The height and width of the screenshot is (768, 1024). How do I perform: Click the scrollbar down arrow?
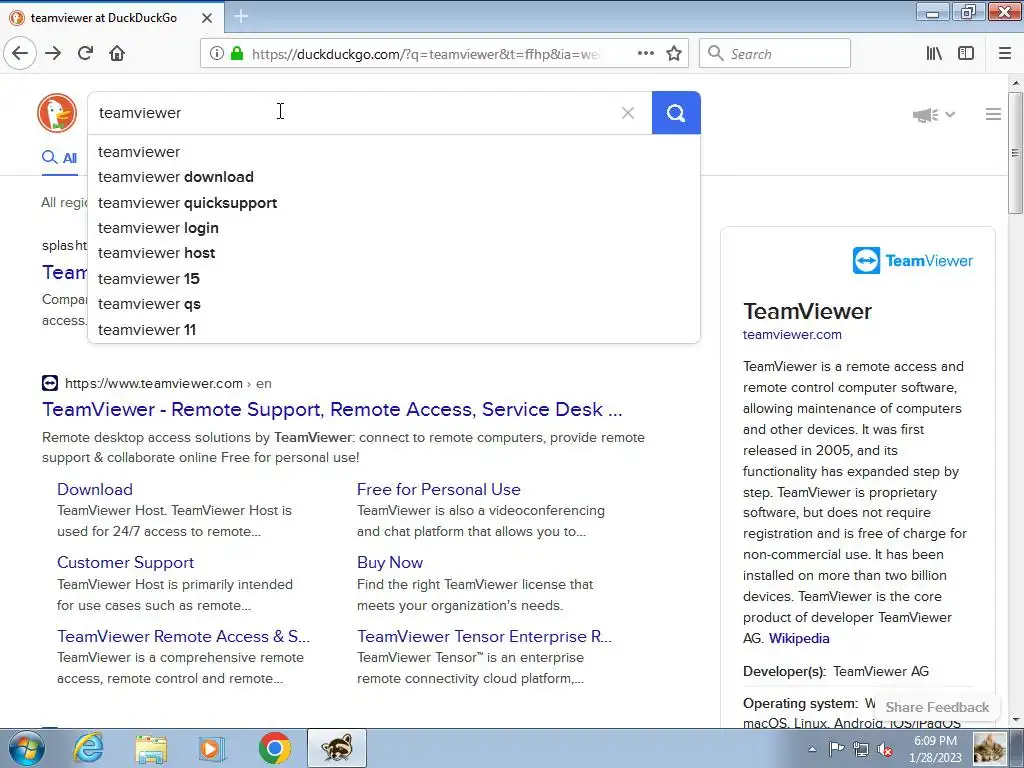1015,720
